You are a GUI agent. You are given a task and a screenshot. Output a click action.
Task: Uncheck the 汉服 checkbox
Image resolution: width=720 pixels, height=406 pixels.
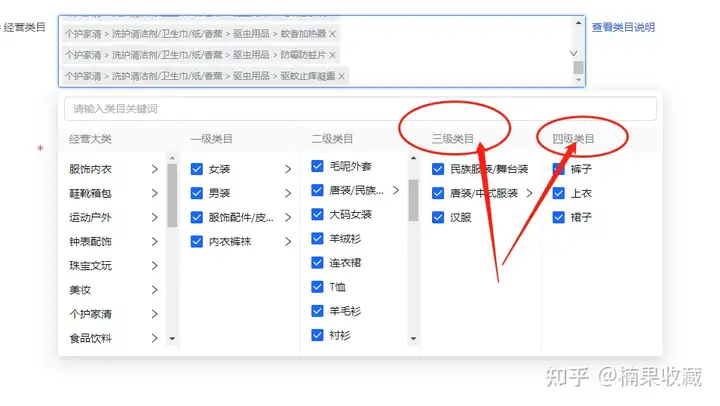438,217
